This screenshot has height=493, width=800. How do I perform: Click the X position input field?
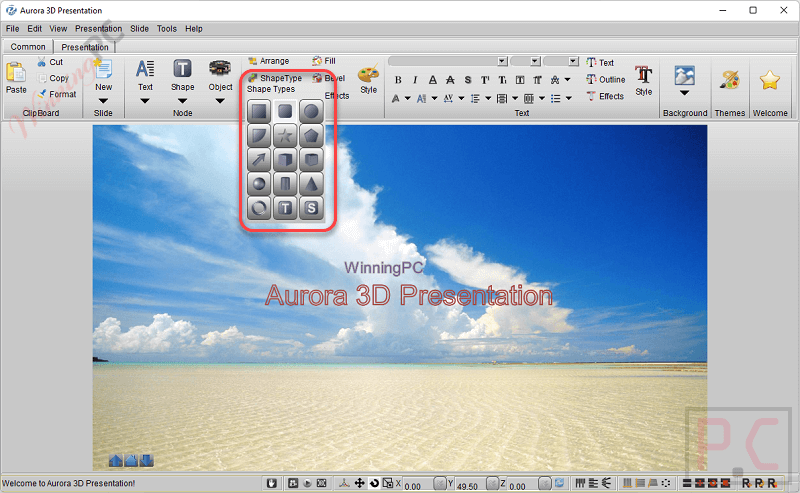417,484
